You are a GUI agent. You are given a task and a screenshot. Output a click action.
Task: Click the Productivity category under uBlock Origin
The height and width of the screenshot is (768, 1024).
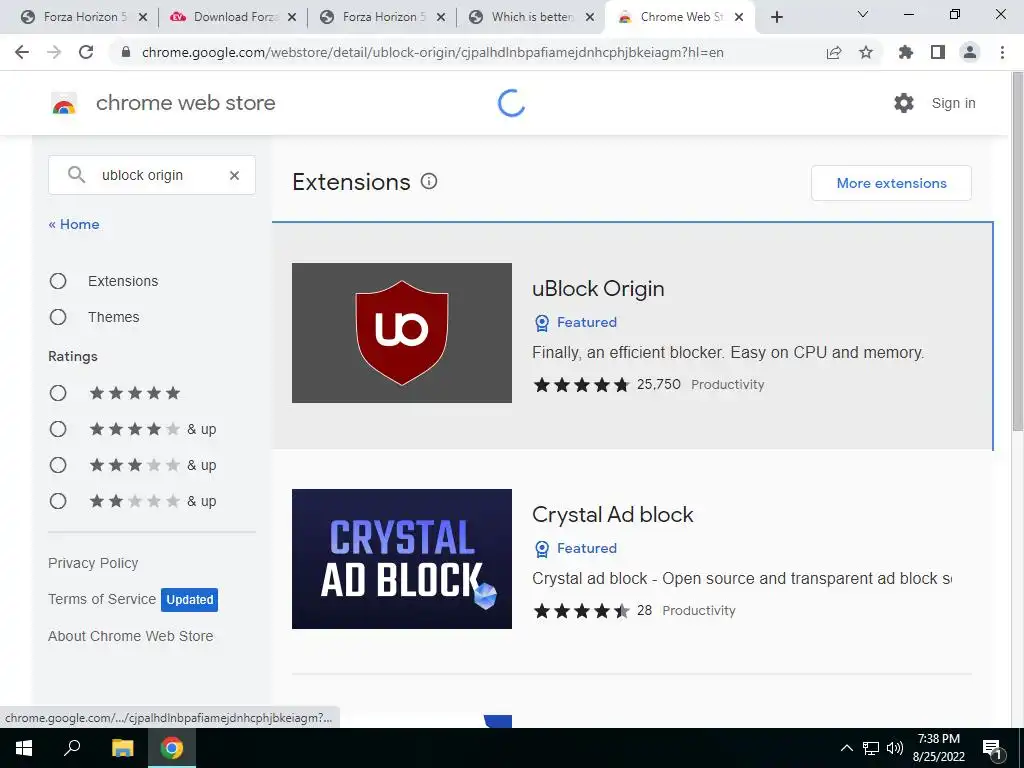pos(728,385)
